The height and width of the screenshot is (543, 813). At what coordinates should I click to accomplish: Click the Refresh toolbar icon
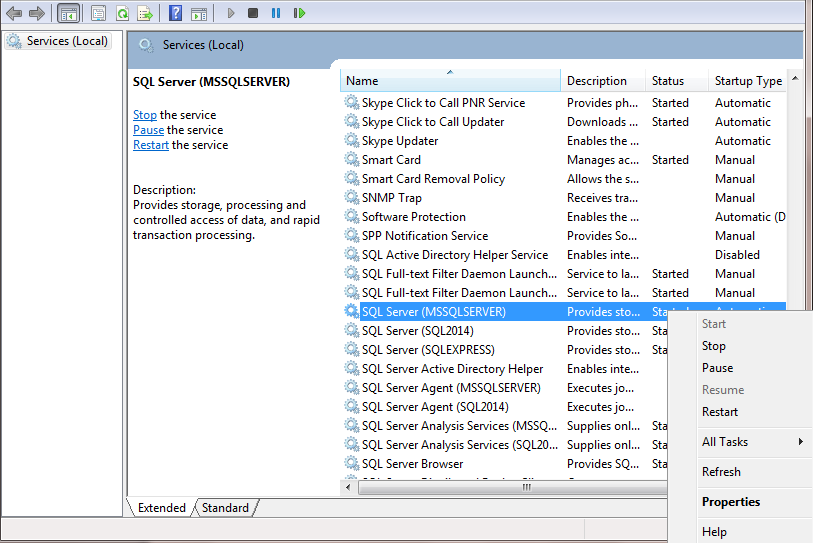tap(122, 13)
